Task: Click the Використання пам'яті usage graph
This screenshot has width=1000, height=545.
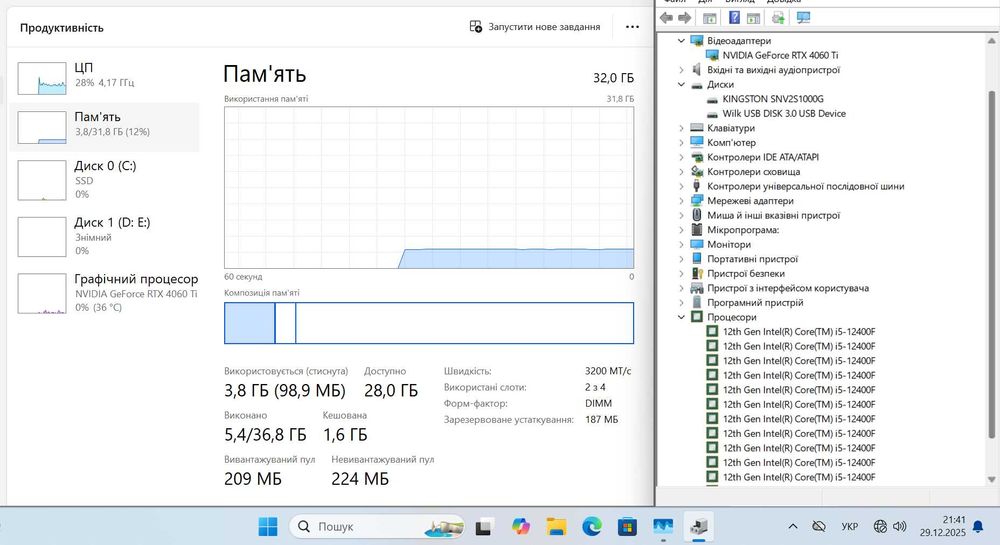Action: tap(429, 188)
